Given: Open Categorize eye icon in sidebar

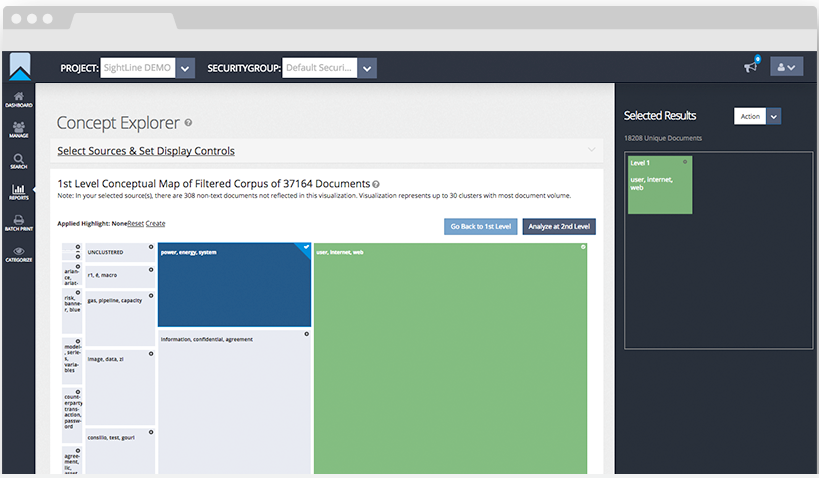Looking at the screenshot, I should [x=19, y=254].
